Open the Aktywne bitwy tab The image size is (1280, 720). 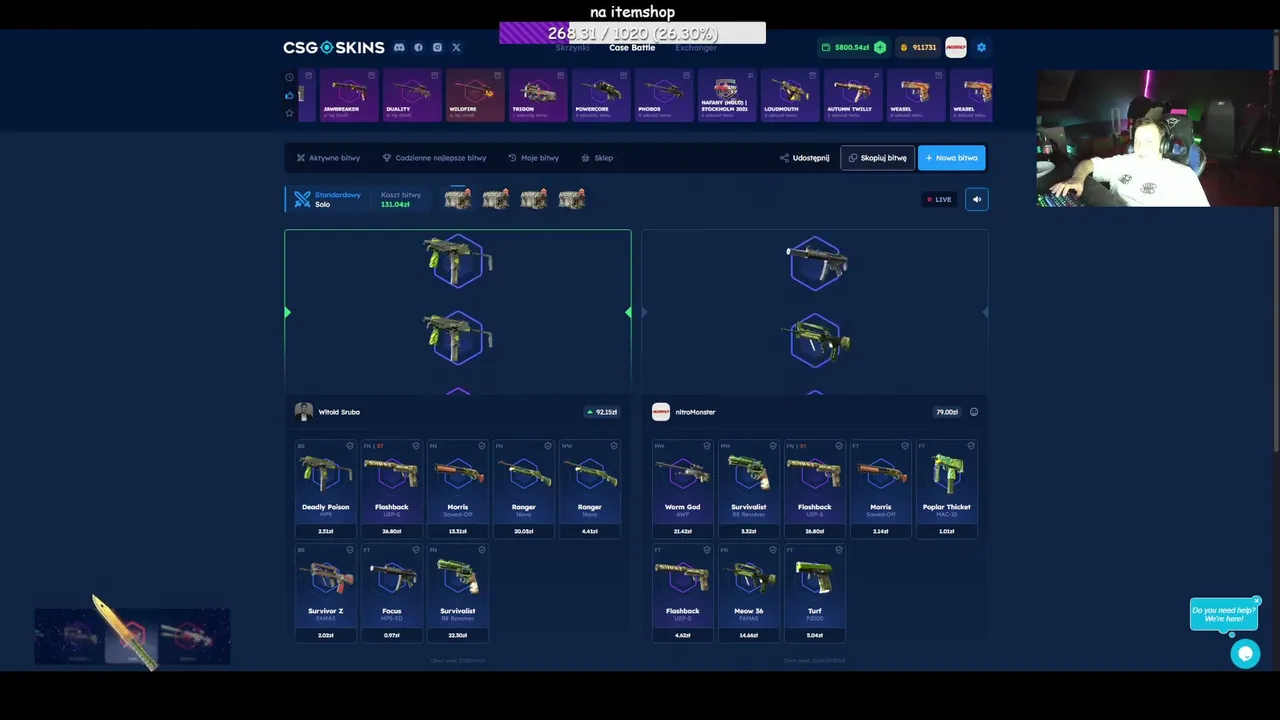point(328,158)
